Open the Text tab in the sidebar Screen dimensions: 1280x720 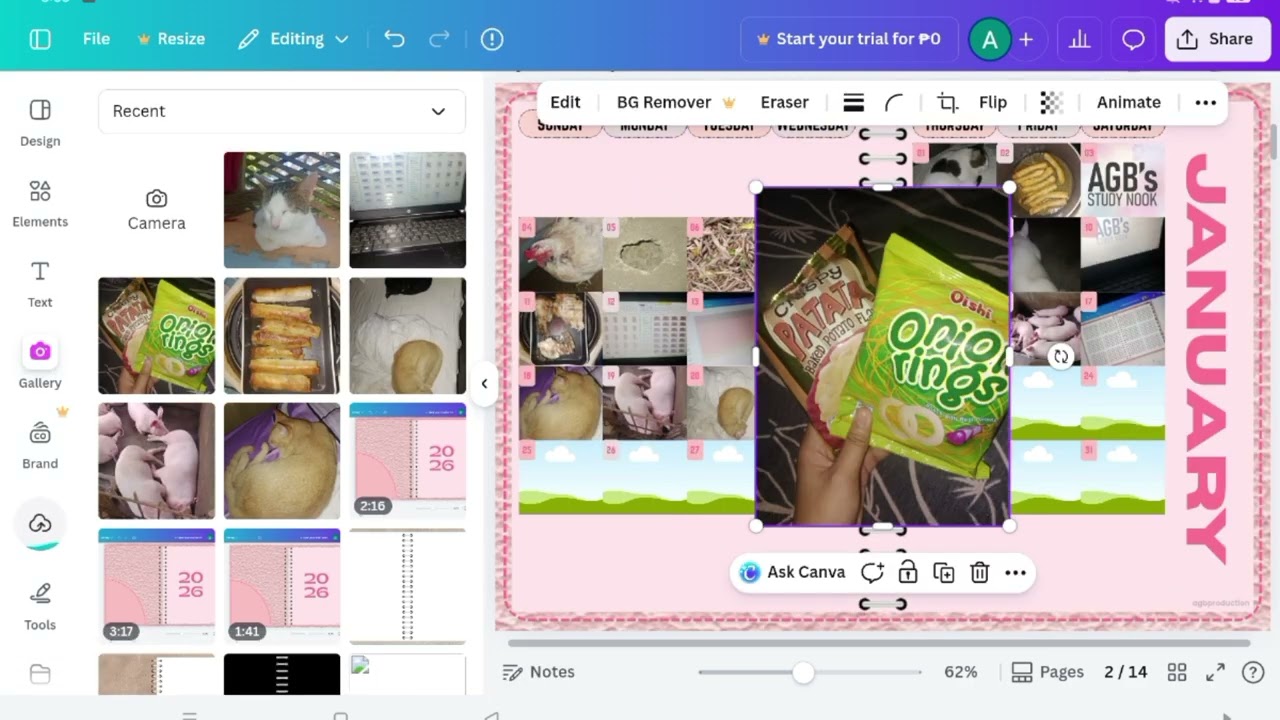pos(40,285)
